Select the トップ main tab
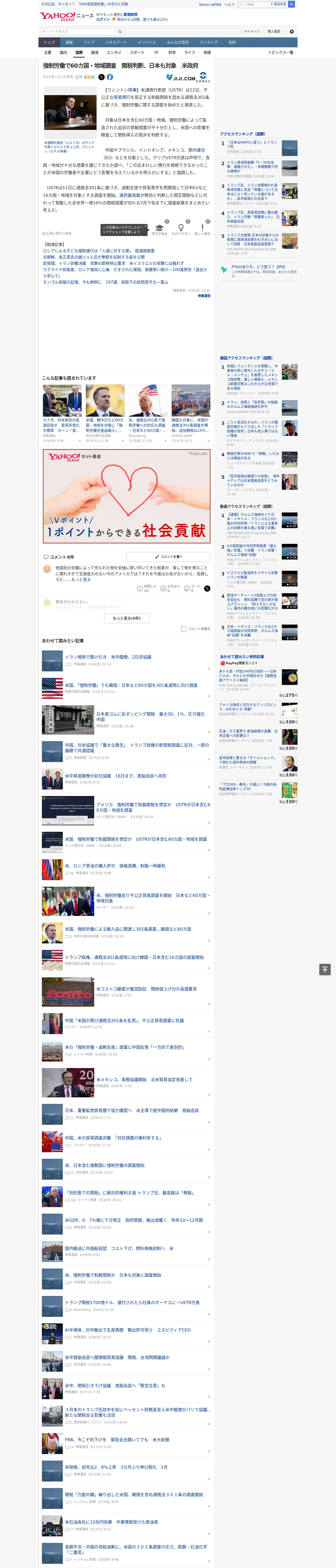336x1568 pixels. pyautogui.click(x=49, y=43)
